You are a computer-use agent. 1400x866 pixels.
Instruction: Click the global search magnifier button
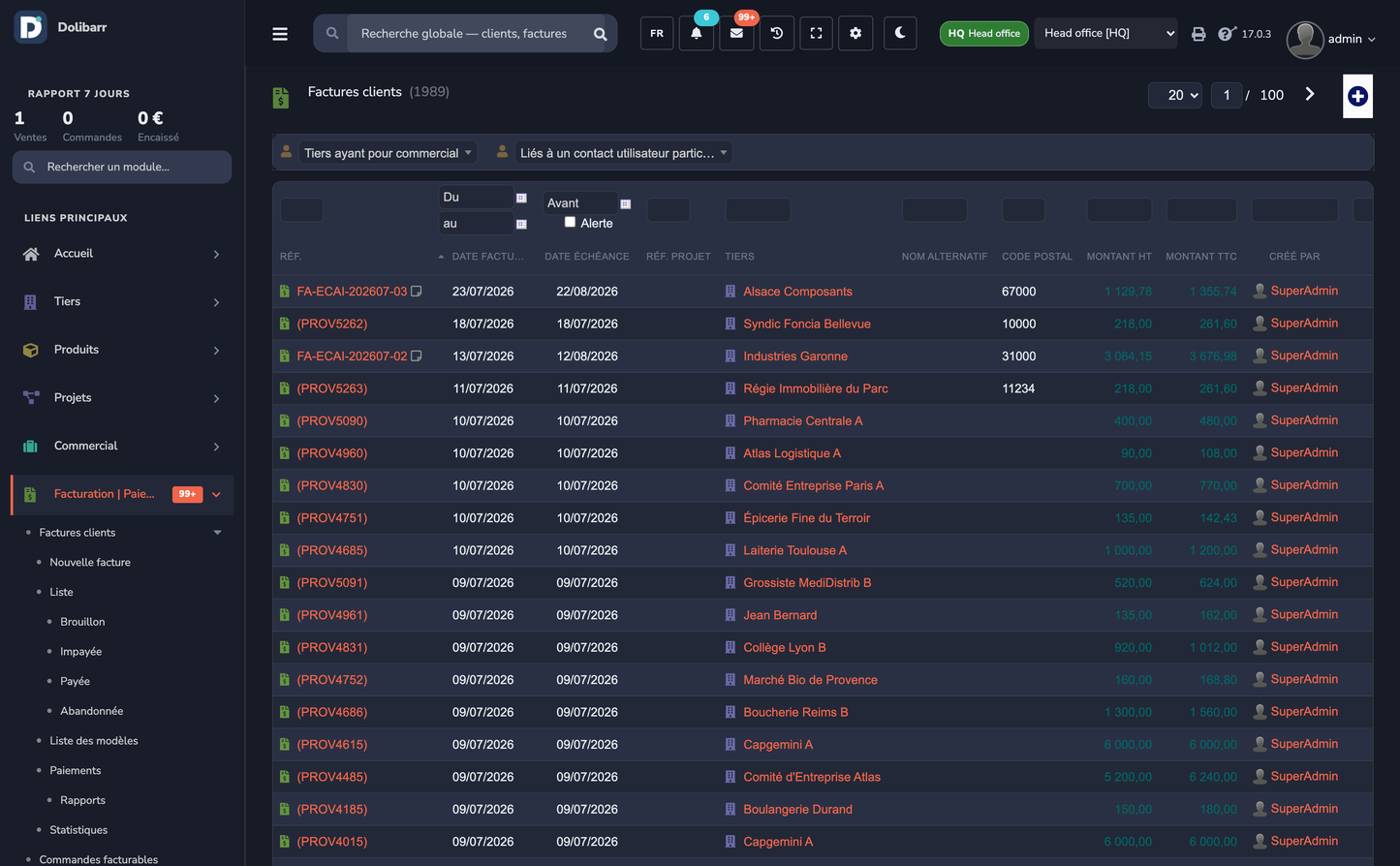tap(600, 34)
